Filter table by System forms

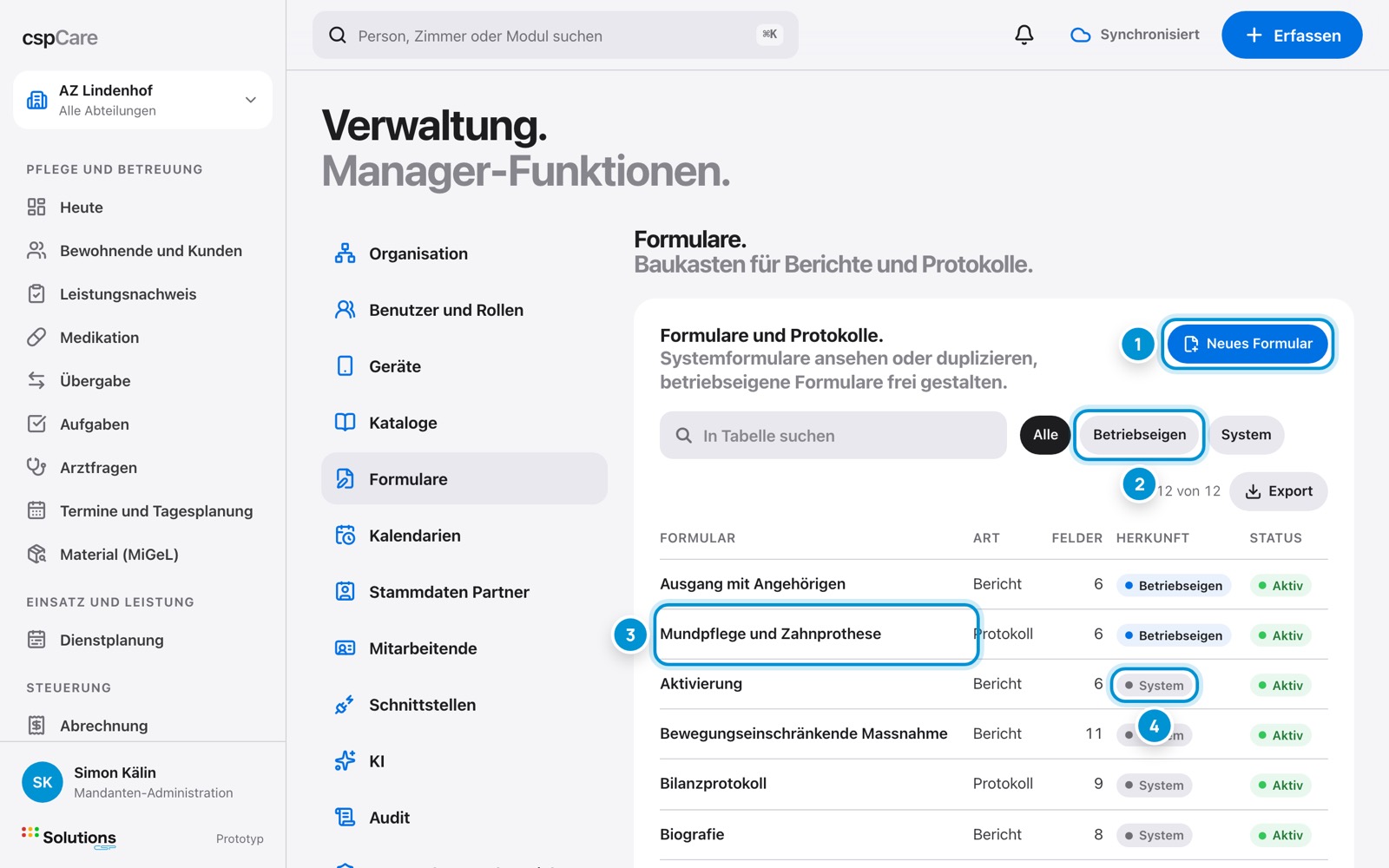coord(1246,435)
